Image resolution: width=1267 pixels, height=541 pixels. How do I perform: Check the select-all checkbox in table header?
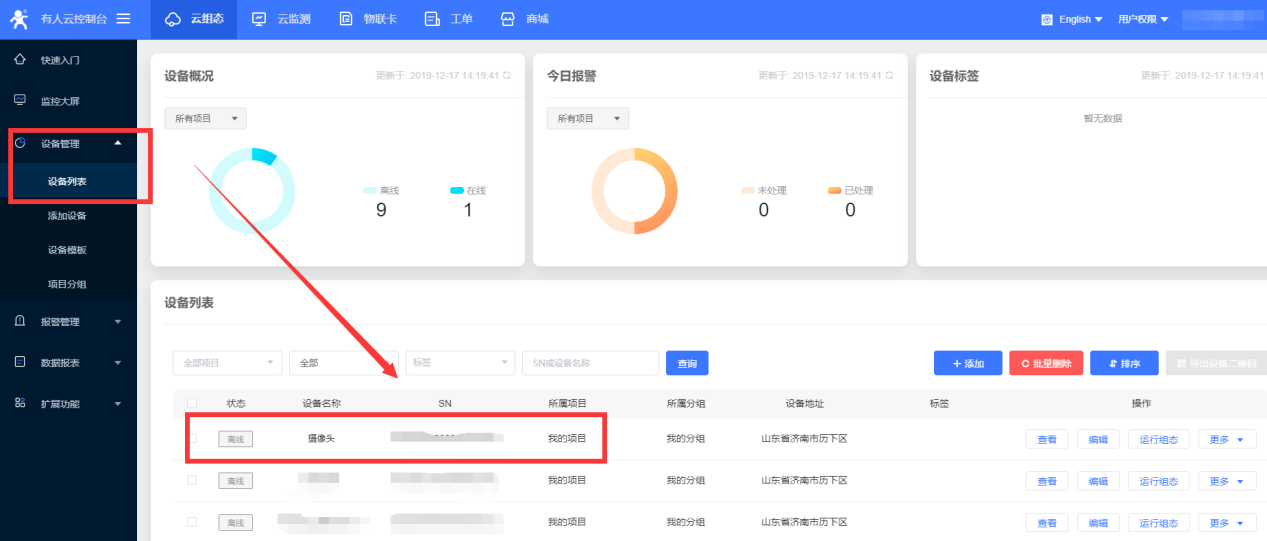(192, 403)
